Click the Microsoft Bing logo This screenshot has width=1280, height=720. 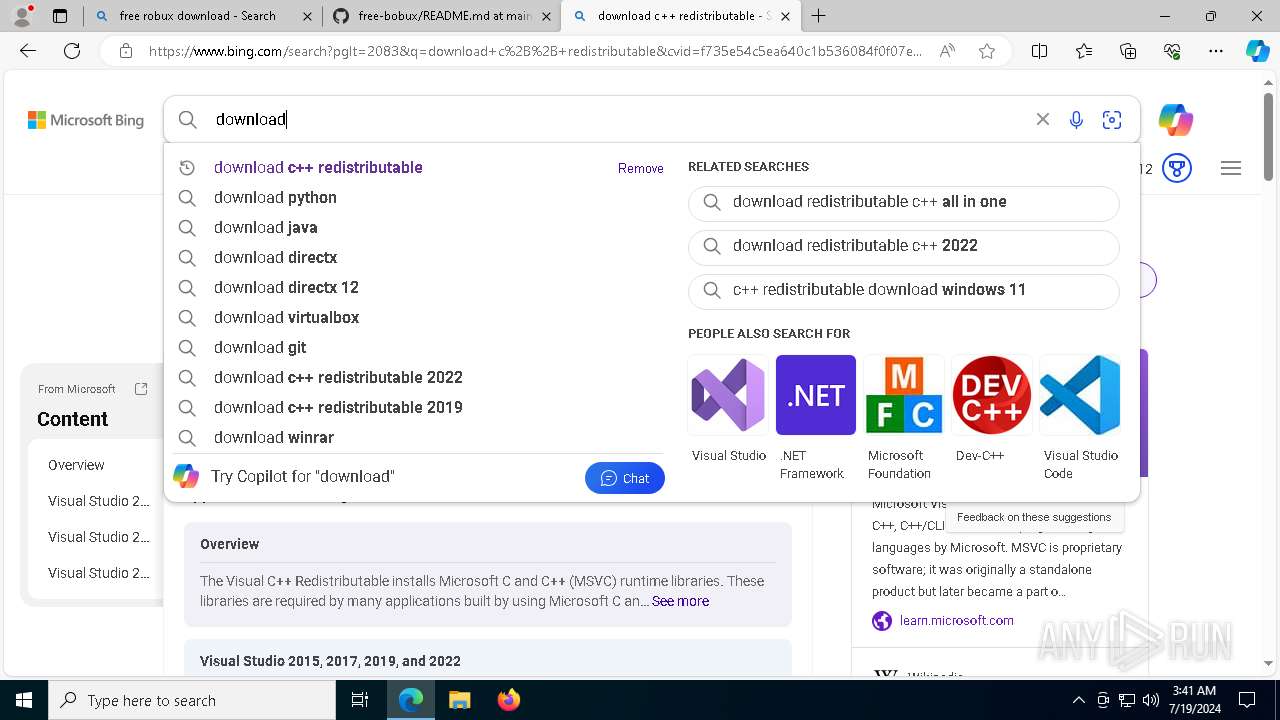(86, 120)
